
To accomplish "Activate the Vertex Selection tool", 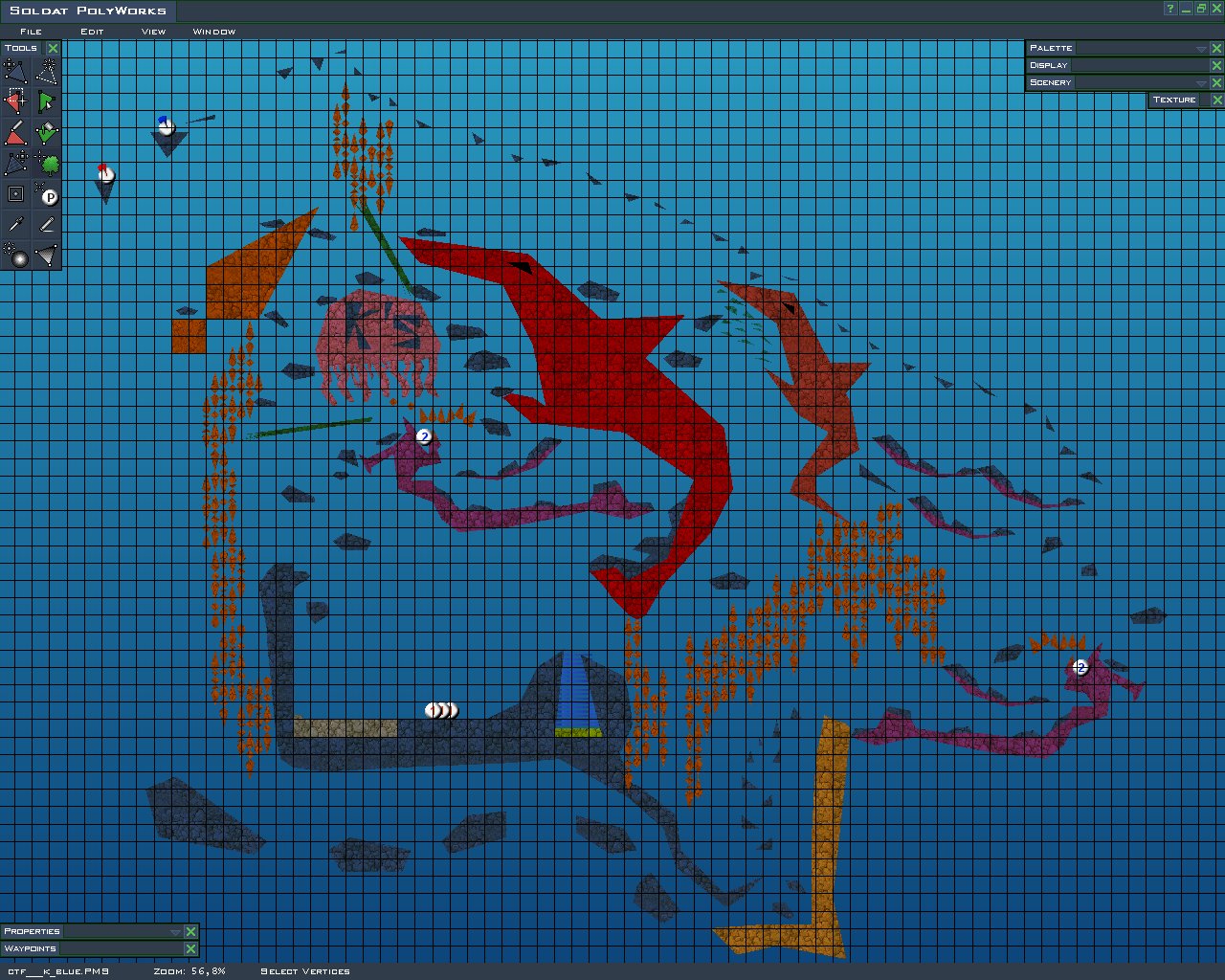I will pos(15,101).
